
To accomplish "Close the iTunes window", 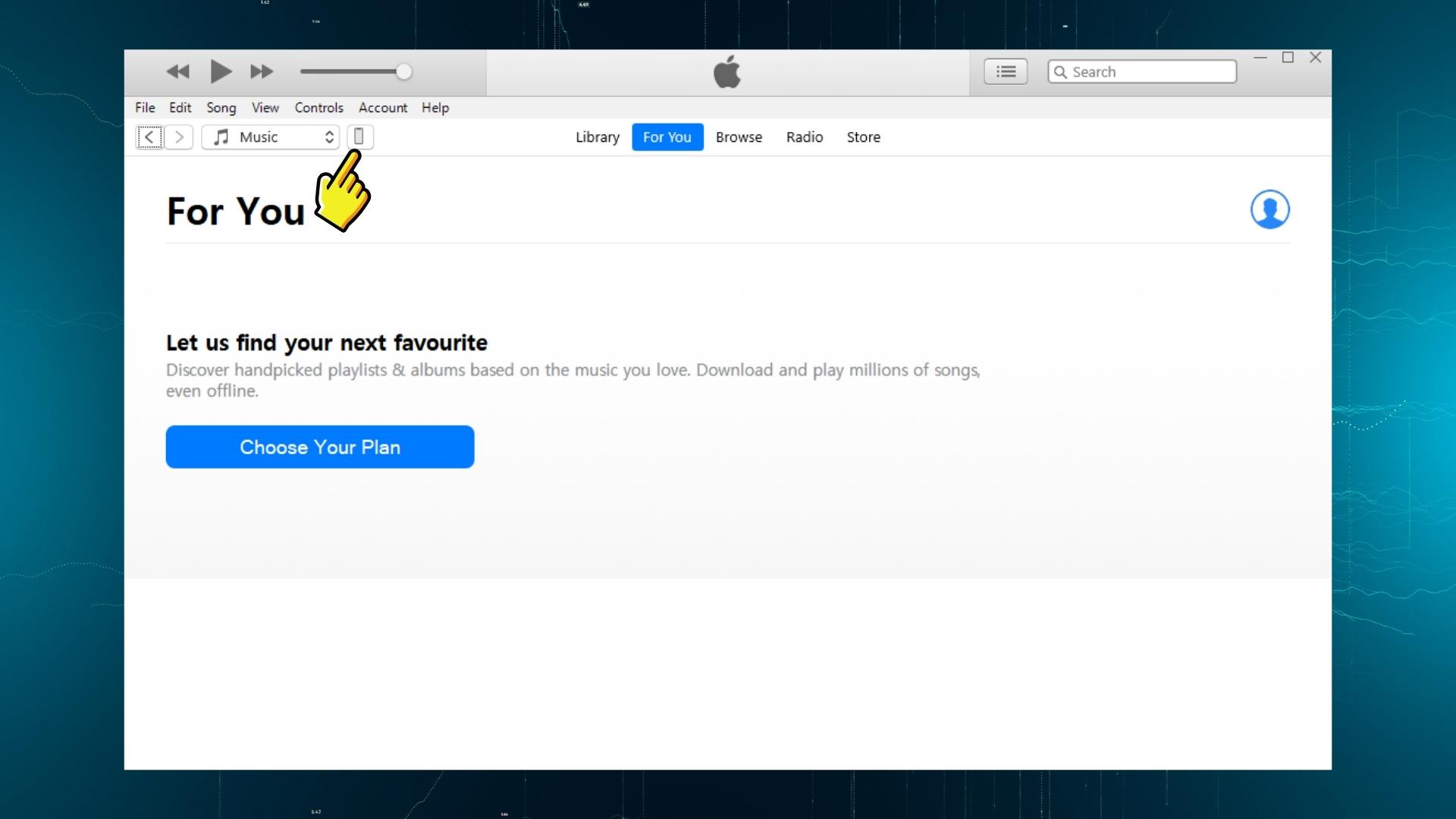I will 1316,58.
